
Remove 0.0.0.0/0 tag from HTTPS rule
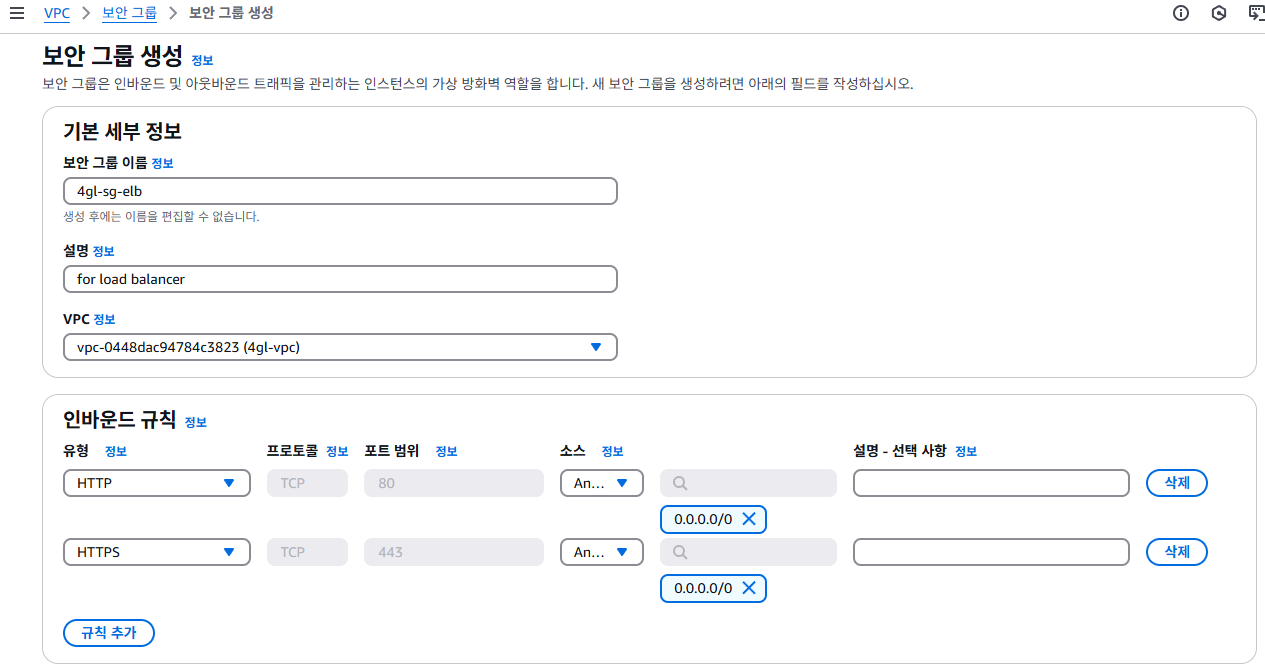point(748,588)
